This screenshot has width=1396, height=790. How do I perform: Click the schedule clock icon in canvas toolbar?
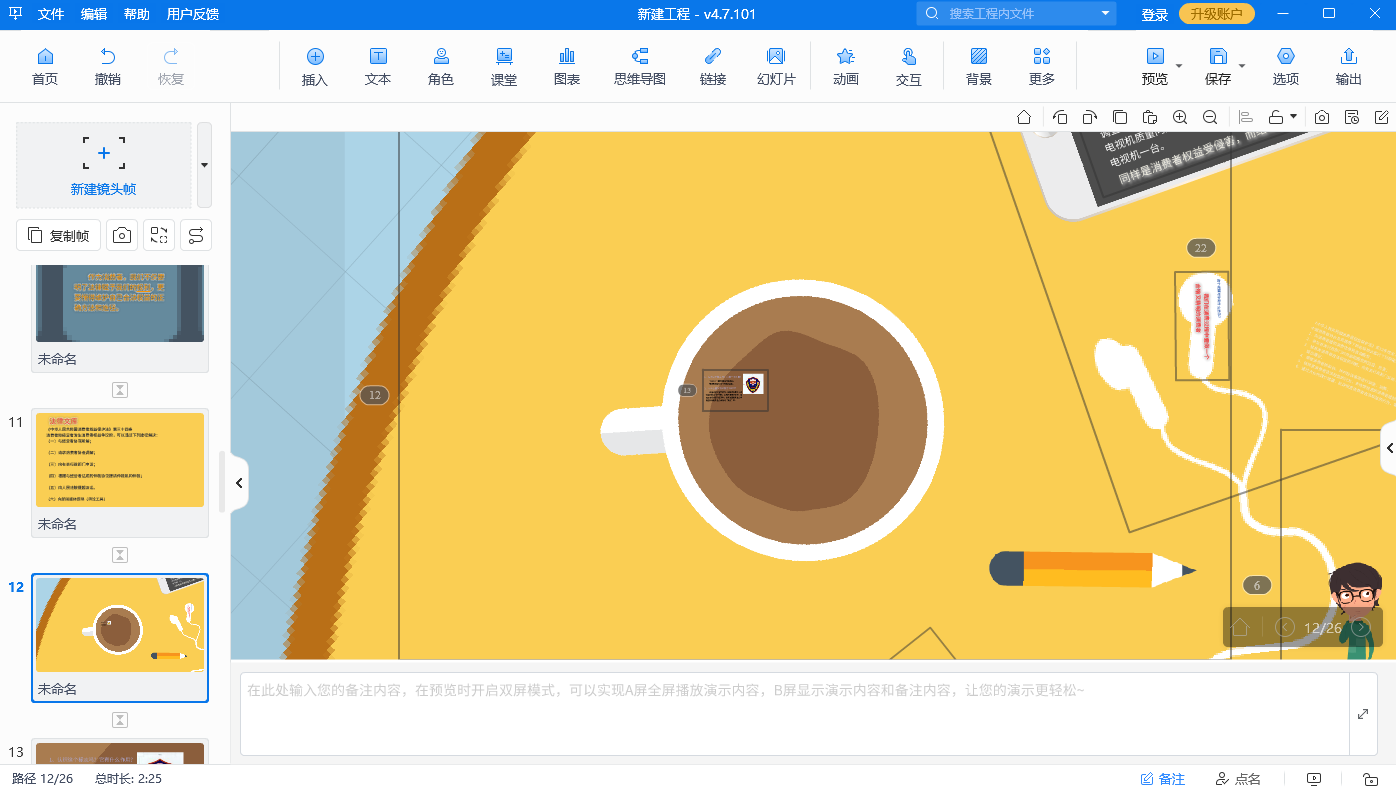pos(1352,117)
